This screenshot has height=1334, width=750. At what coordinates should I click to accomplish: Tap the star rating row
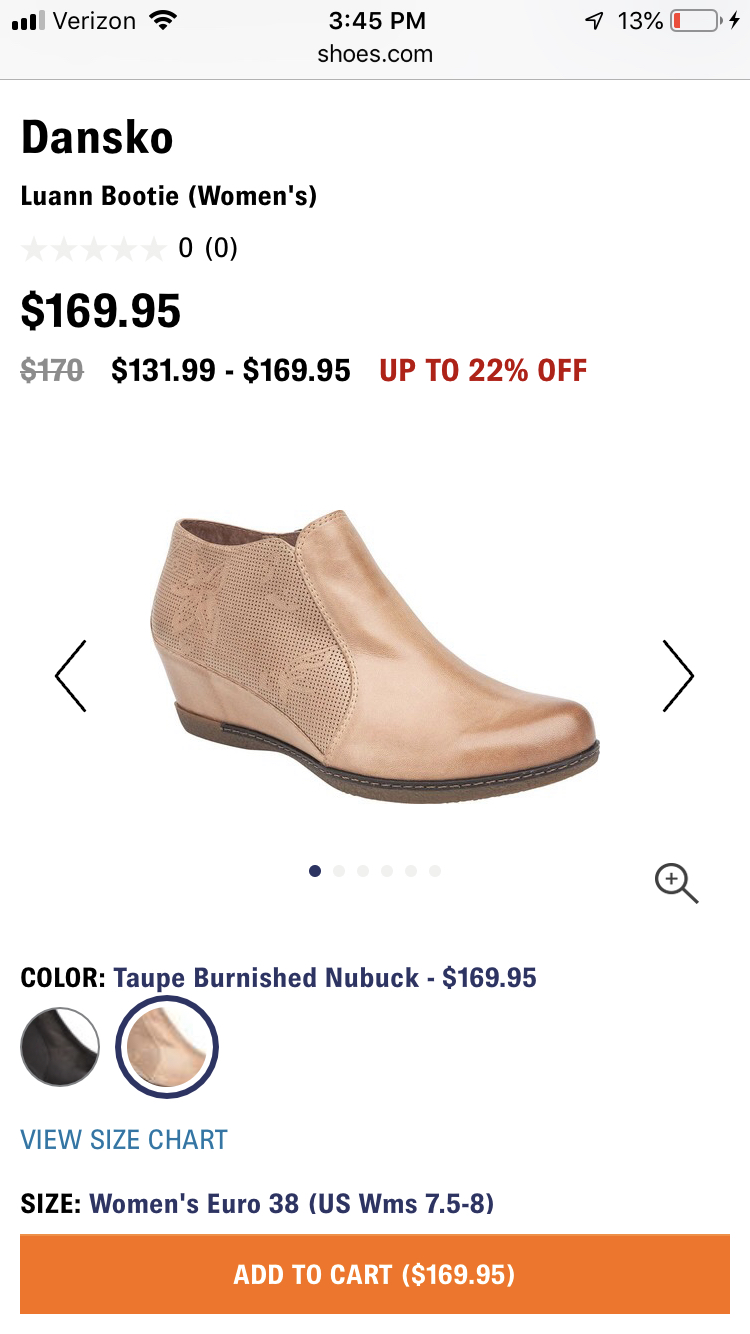coord(93,248)
